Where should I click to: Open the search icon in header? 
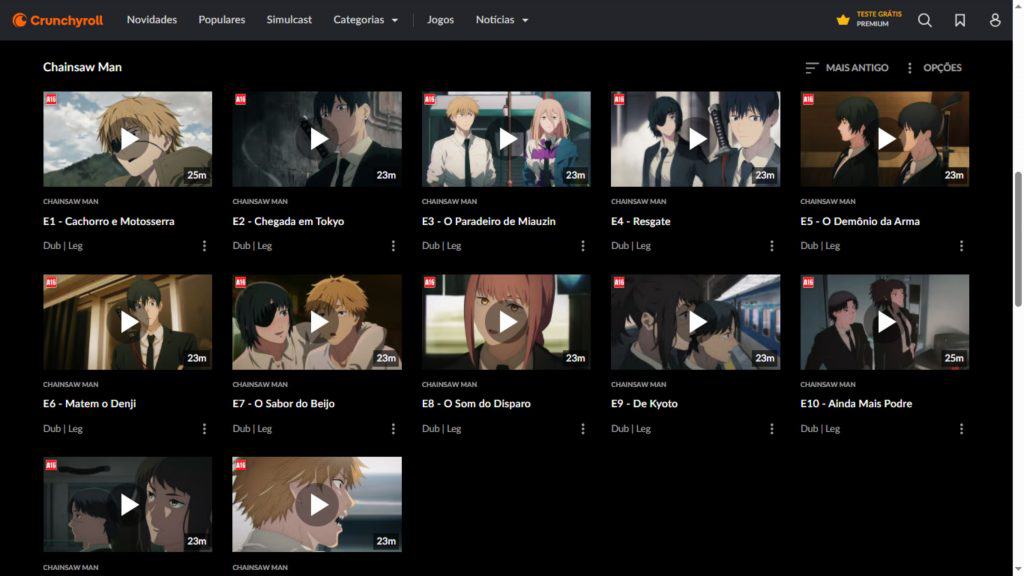925,20
